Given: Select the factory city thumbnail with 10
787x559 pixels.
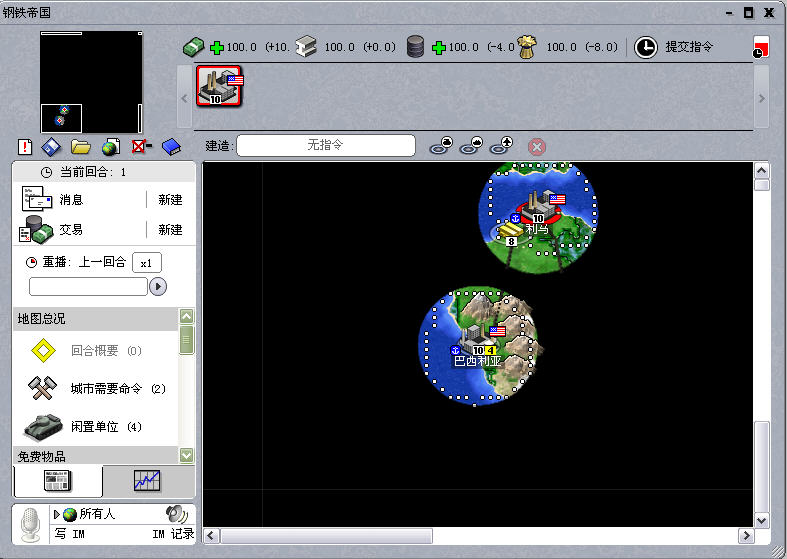Looking at the screenshot, I should [x=219, y=86].
